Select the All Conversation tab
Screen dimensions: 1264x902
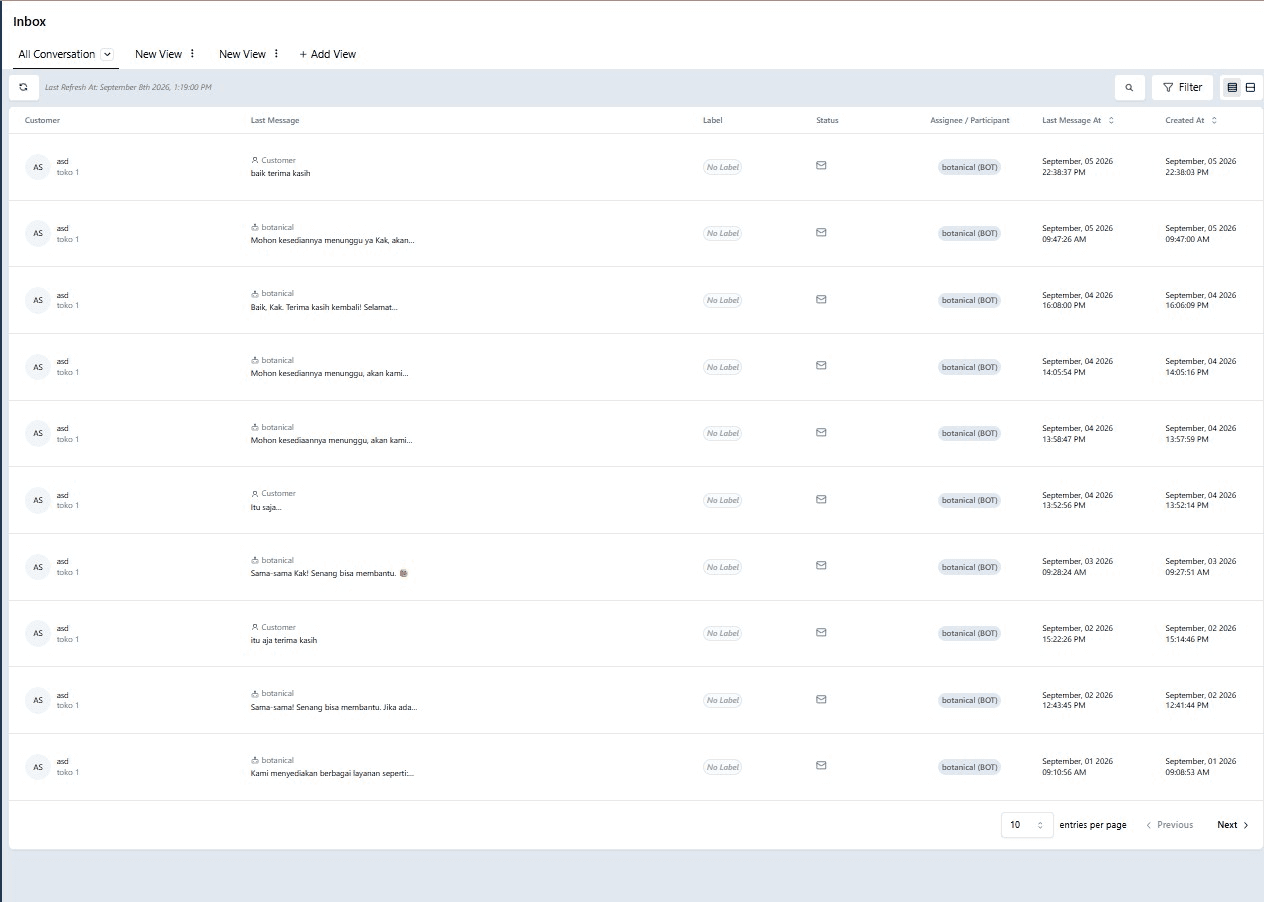tap(57, 54)
